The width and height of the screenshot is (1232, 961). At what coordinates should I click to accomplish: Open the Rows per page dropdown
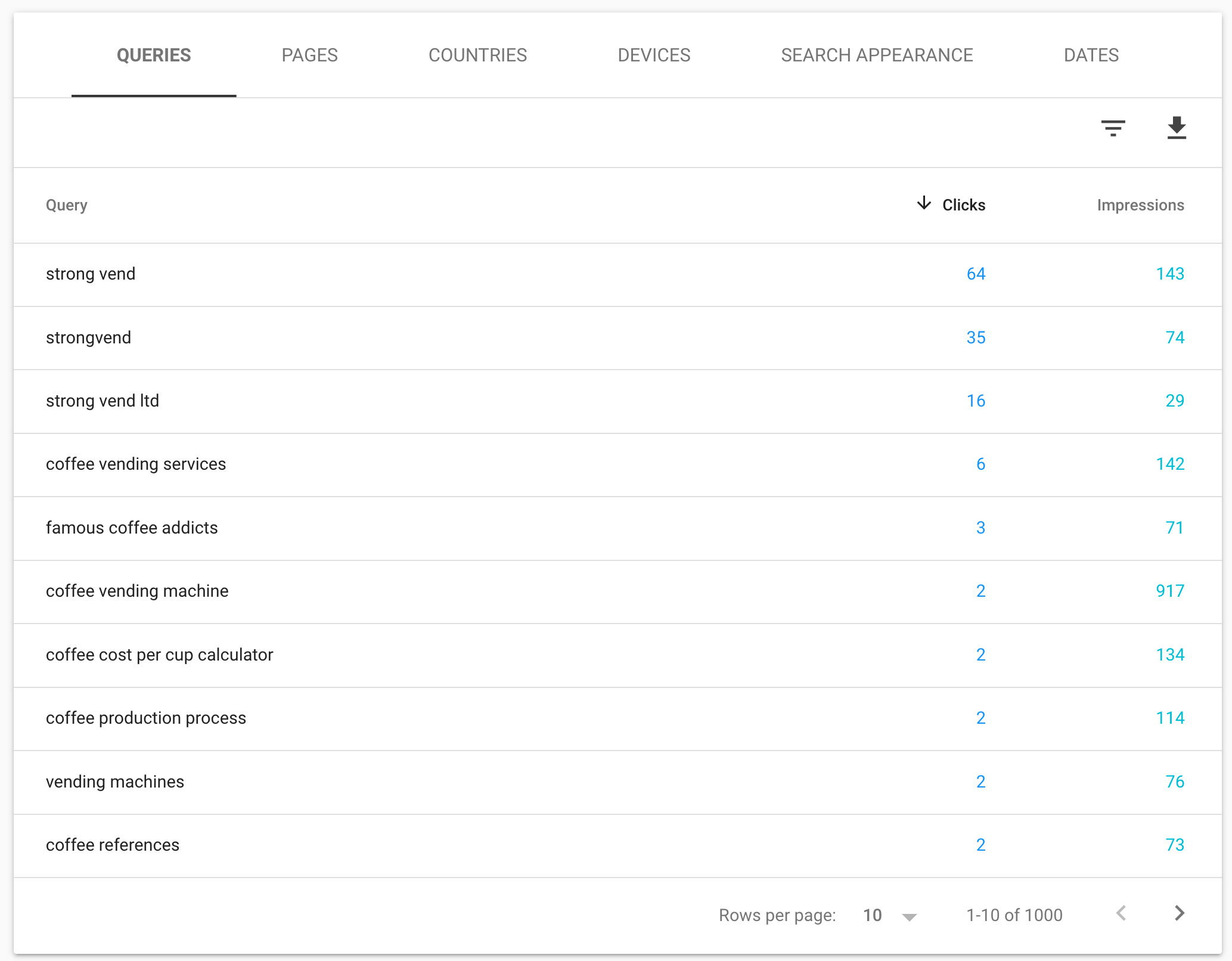(890, 915)
